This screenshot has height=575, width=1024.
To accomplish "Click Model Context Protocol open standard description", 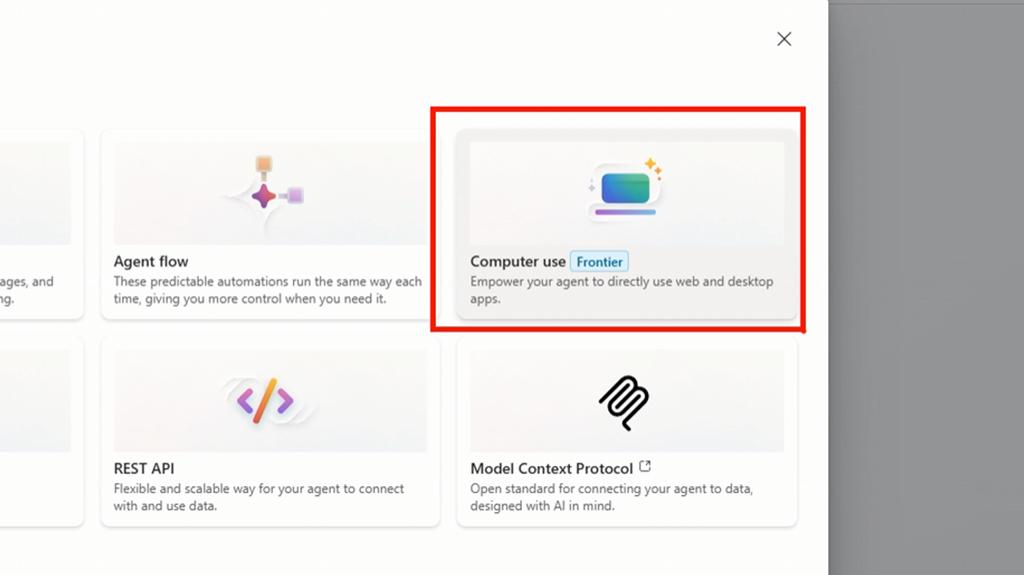I will pos(611,497).
